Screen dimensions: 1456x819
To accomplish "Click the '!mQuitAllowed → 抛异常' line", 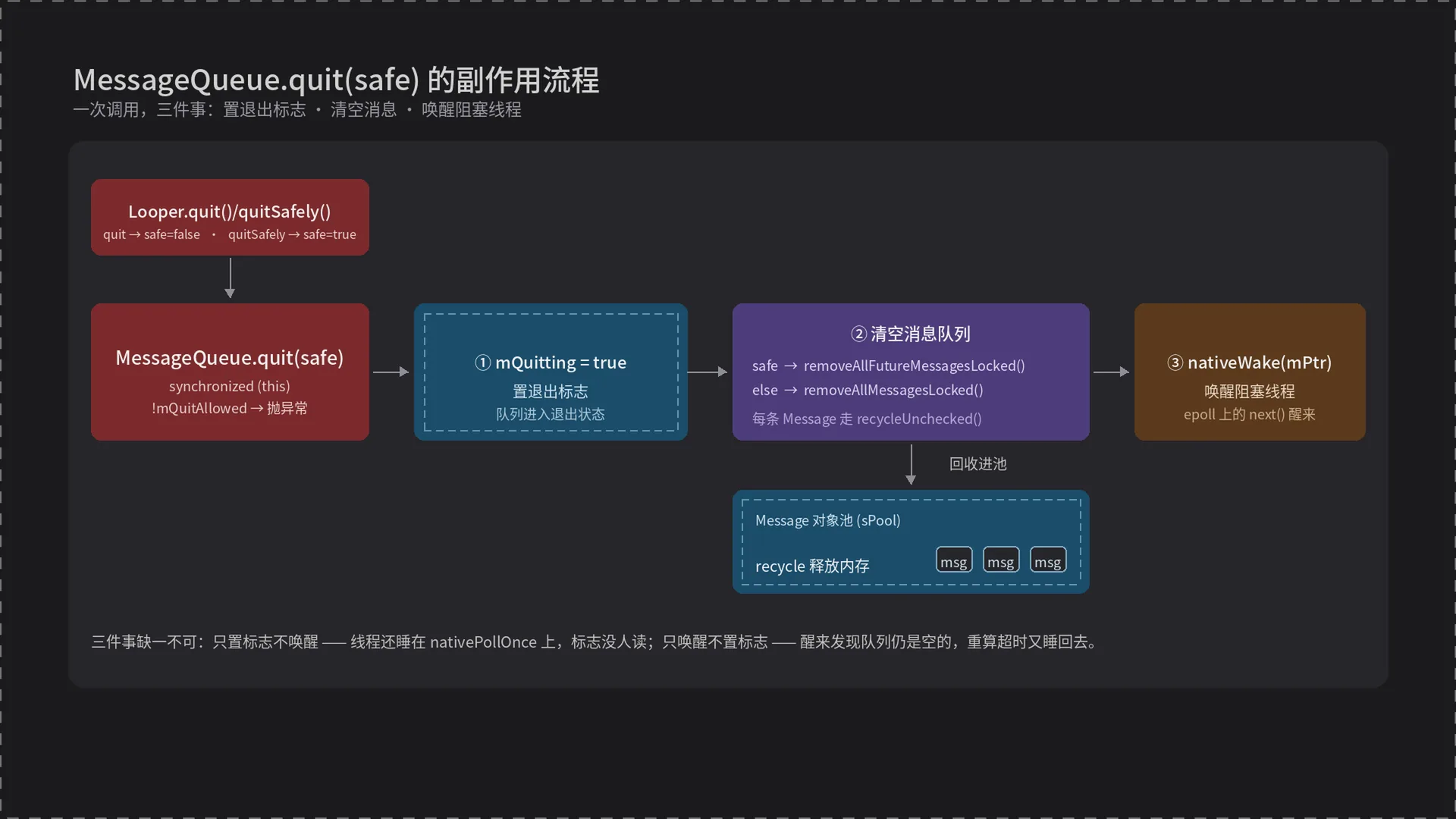I will [230, 408].
